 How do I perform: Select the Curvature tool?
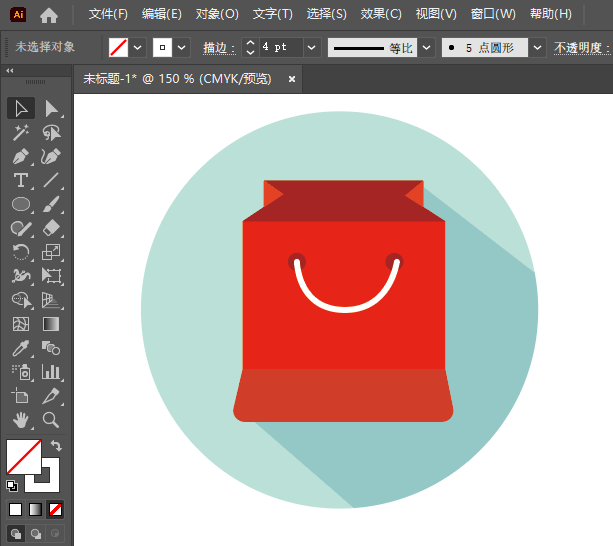coord(51,156)
